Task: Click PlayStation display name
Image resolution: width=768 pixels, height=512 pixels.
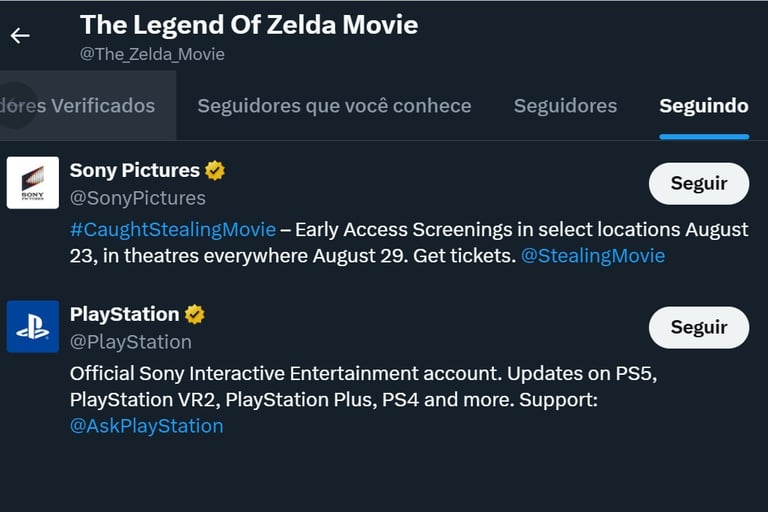Action: [124, 315]
